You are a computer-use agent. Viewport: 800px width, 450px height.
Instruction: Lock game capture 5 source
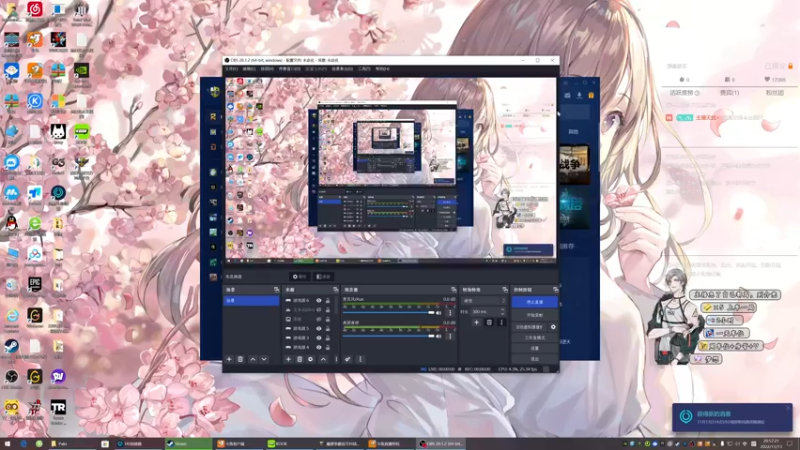[328, 329]
